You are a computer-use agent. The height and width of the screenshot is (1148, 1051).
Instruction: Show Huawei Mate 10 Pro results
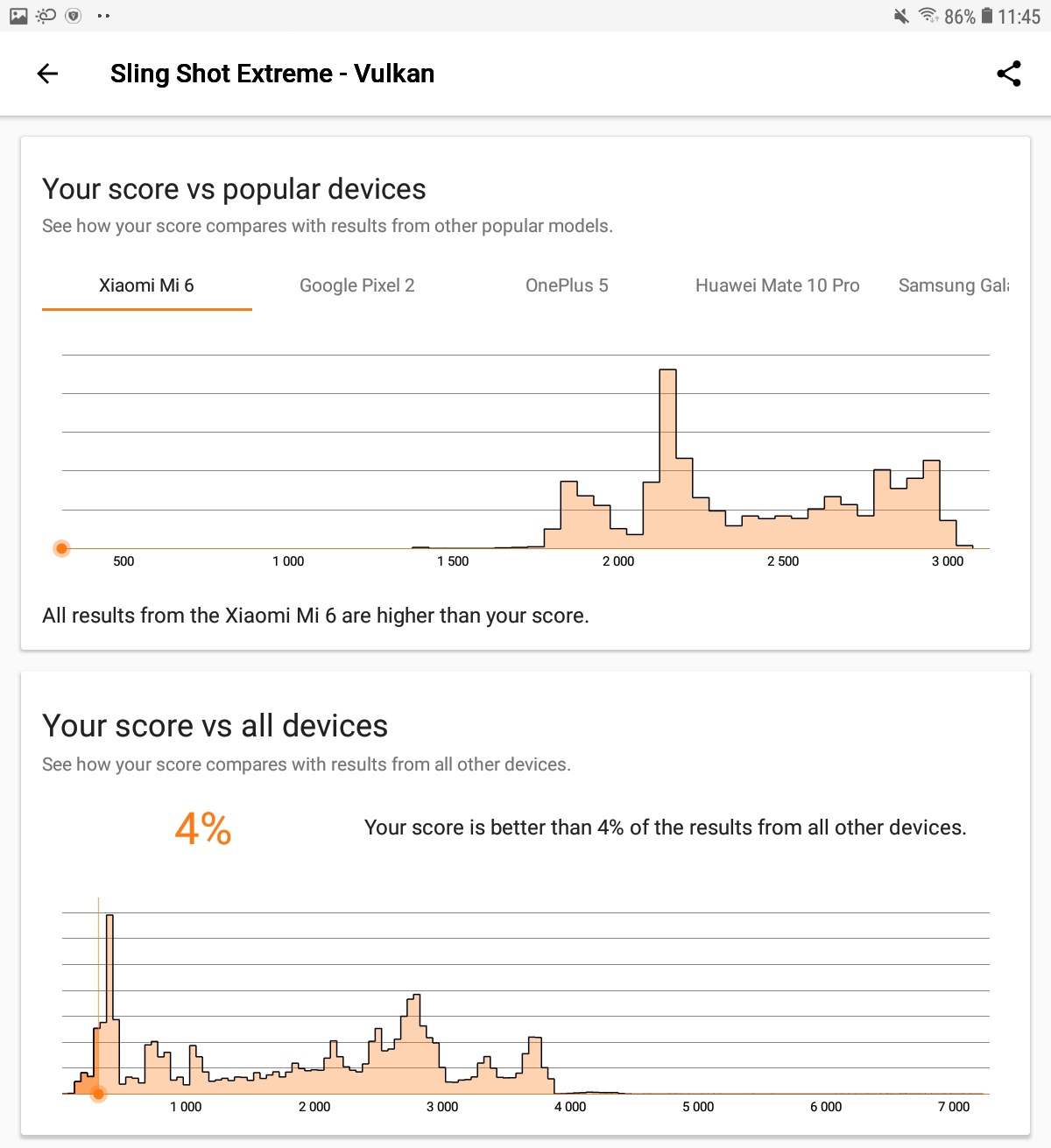[777, 285]
